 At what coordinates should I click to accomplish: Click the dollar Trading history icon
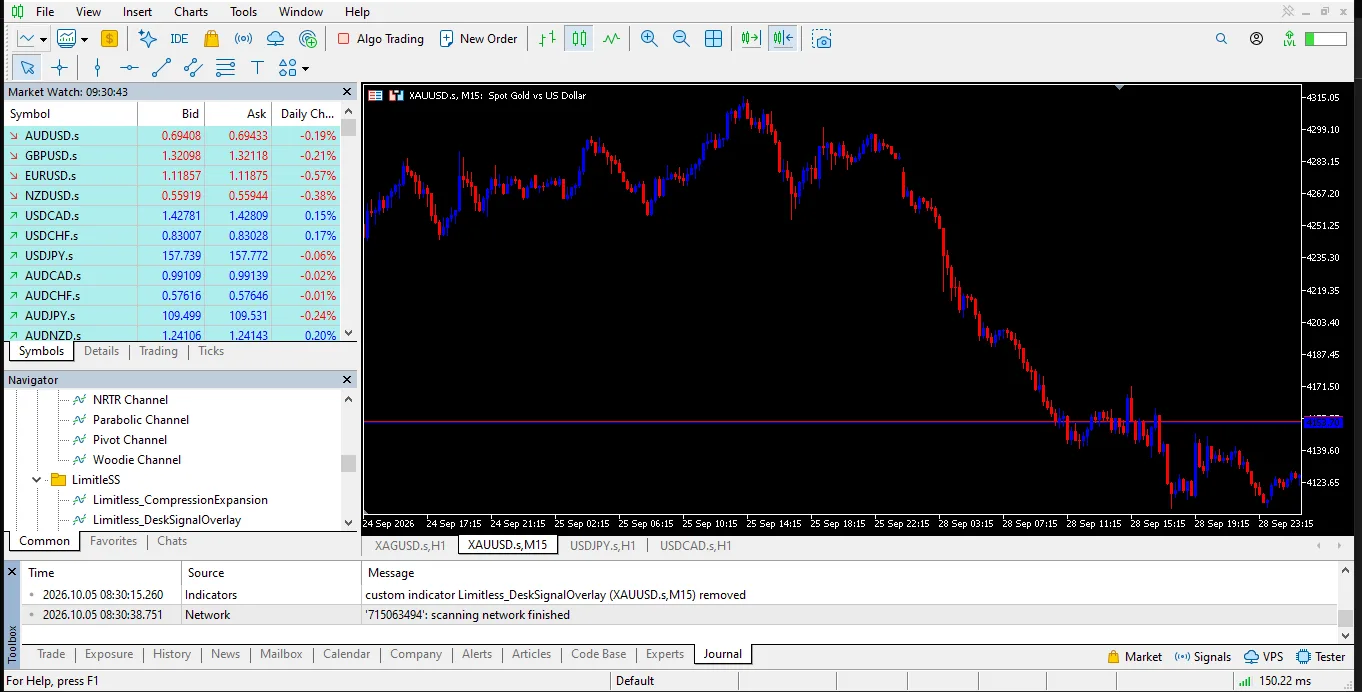[x=109, y=39]
